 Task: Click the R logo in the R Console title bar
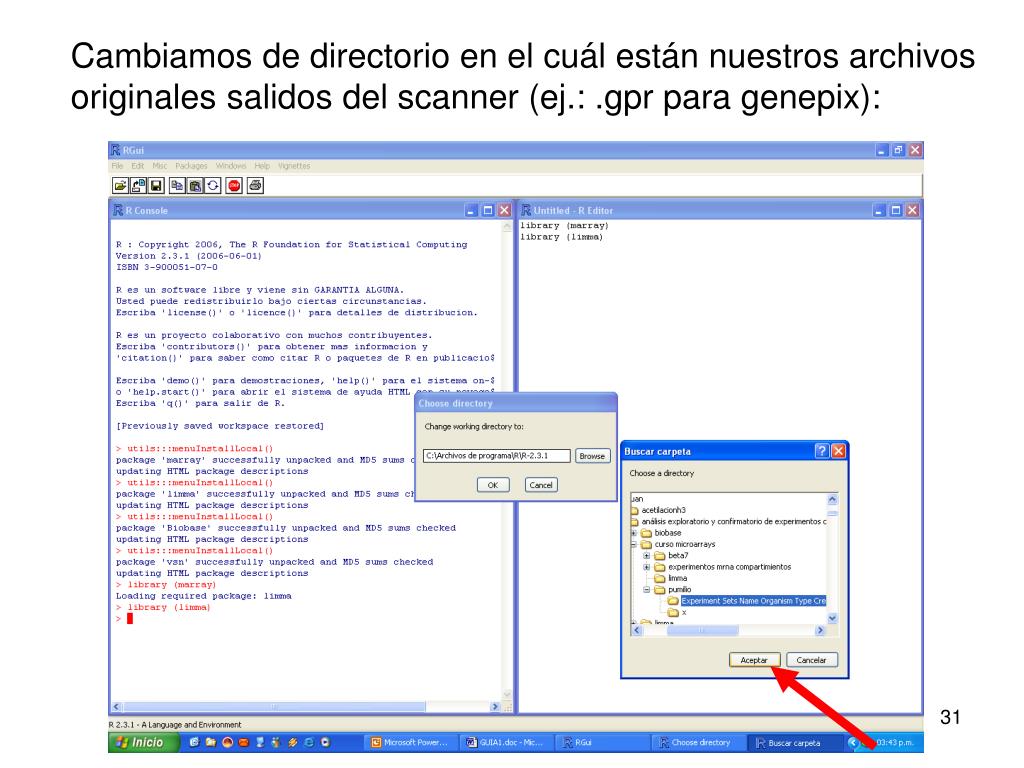[118, 210]
